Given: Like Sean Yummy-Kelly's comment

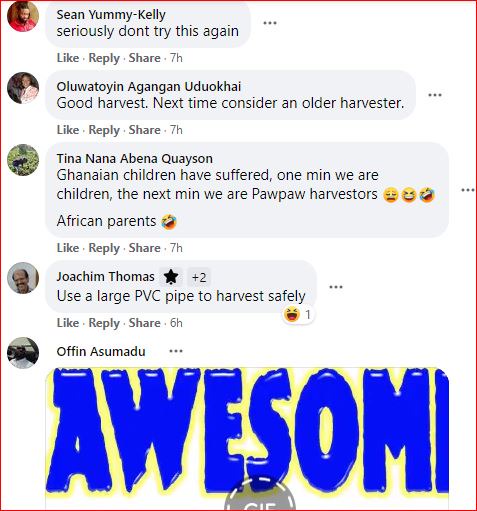Looking at the screenshot, I should point(68,58).
